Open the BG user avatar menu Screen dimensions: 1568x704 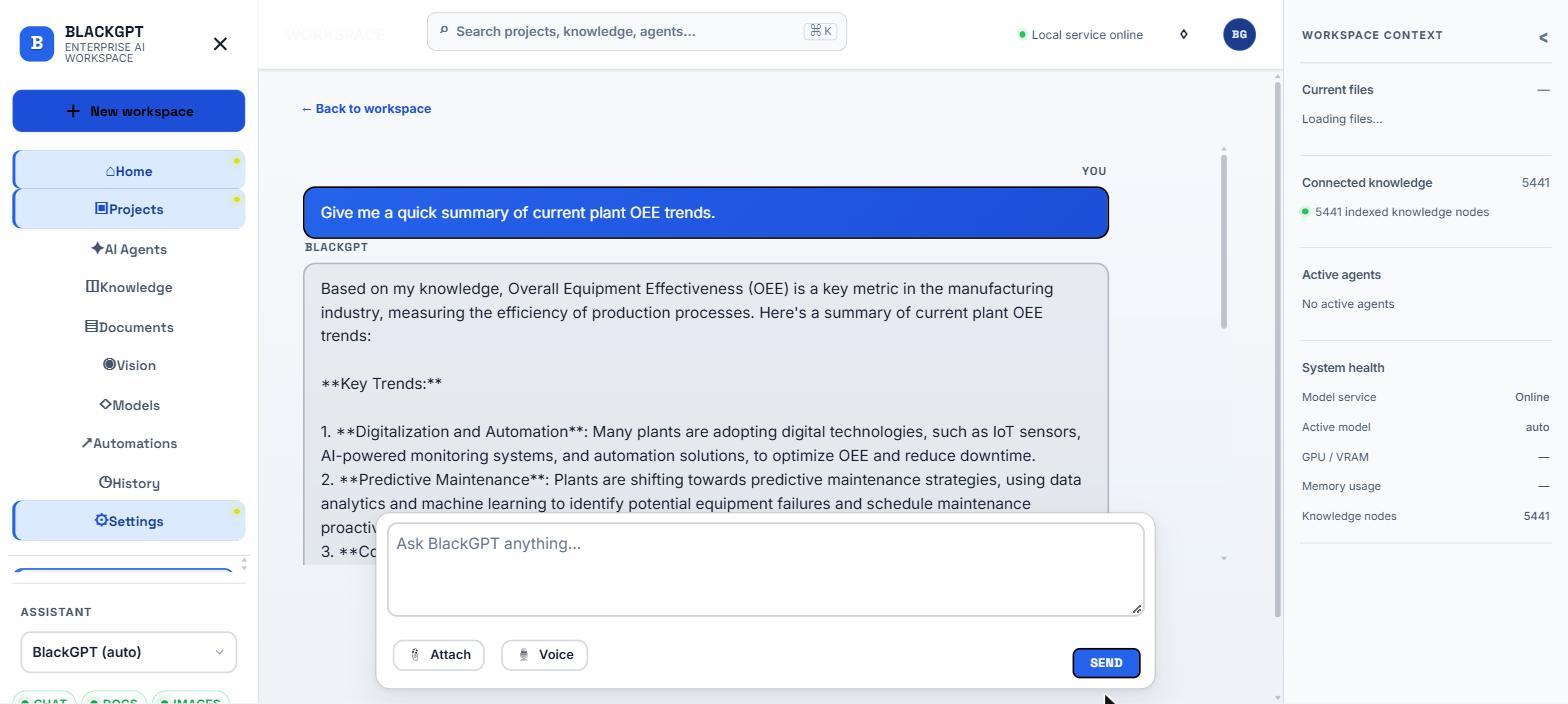1239,34
